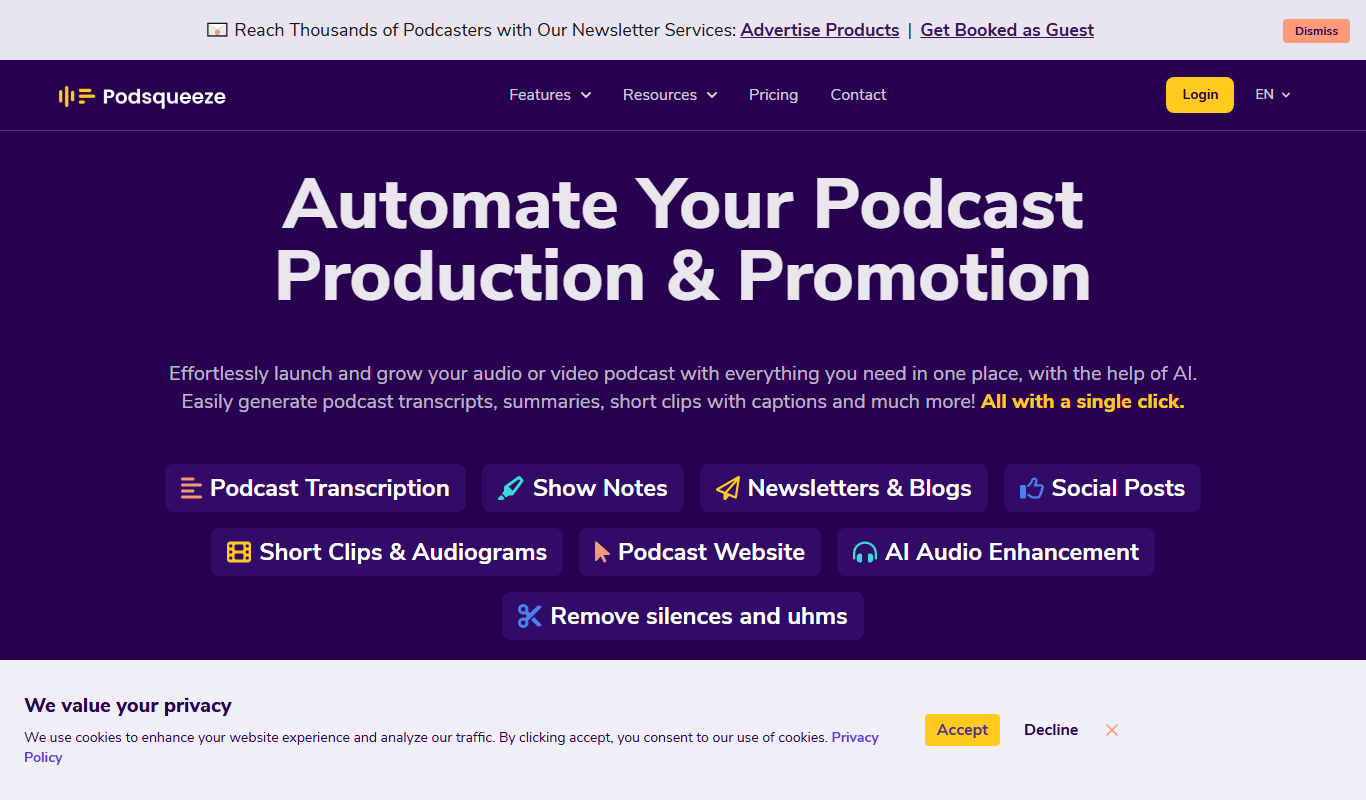Select the Newsletters & Blogs feature label
Screen dimensions: 1366x800
[860, 488]
